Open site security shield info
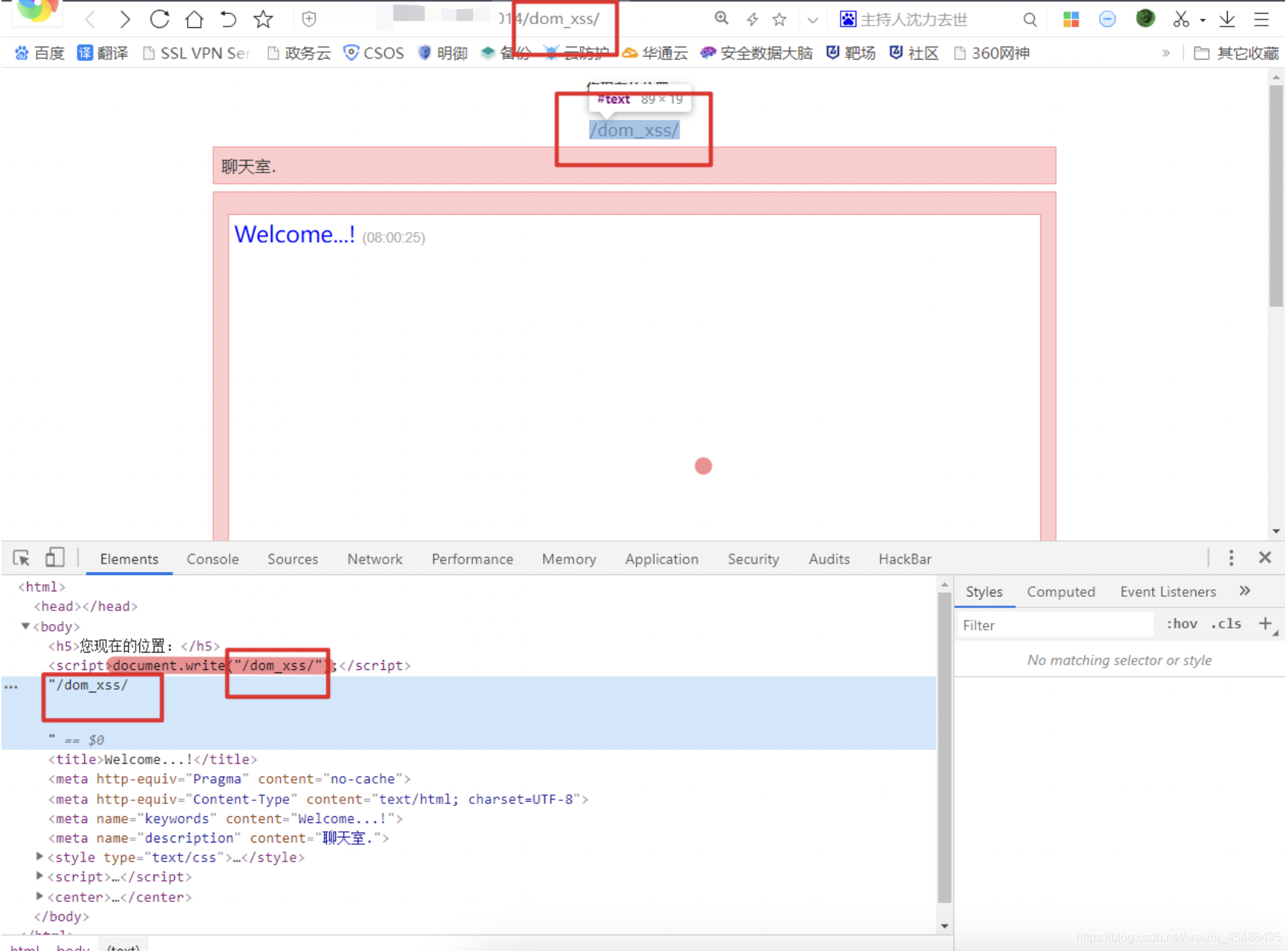The image size is (1288, 951). coord(309,19)
